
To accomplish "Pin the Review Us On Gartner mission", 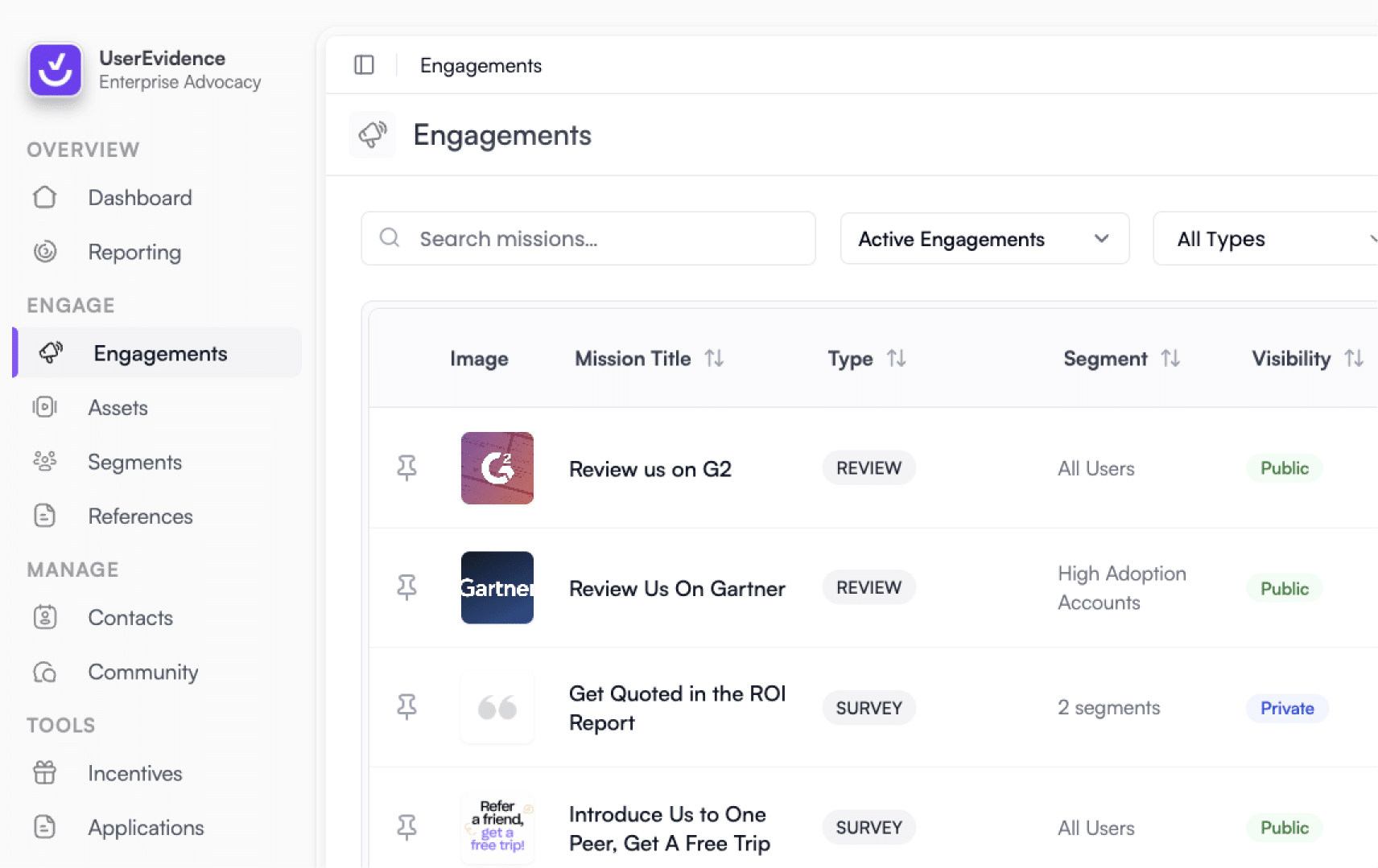I will coord(406,588).
